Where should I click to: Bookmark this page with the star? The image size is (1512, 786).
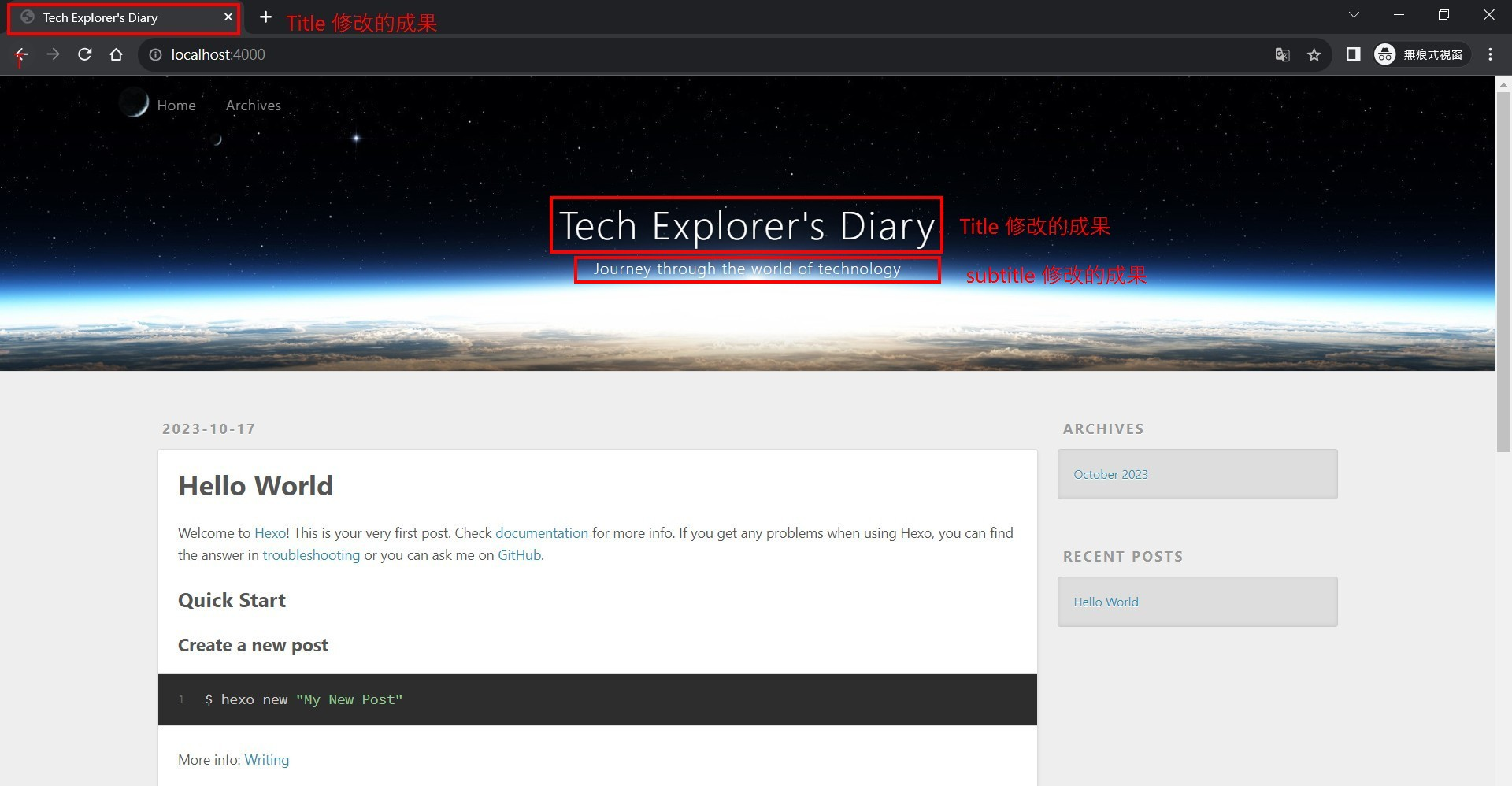(1314, 54)
